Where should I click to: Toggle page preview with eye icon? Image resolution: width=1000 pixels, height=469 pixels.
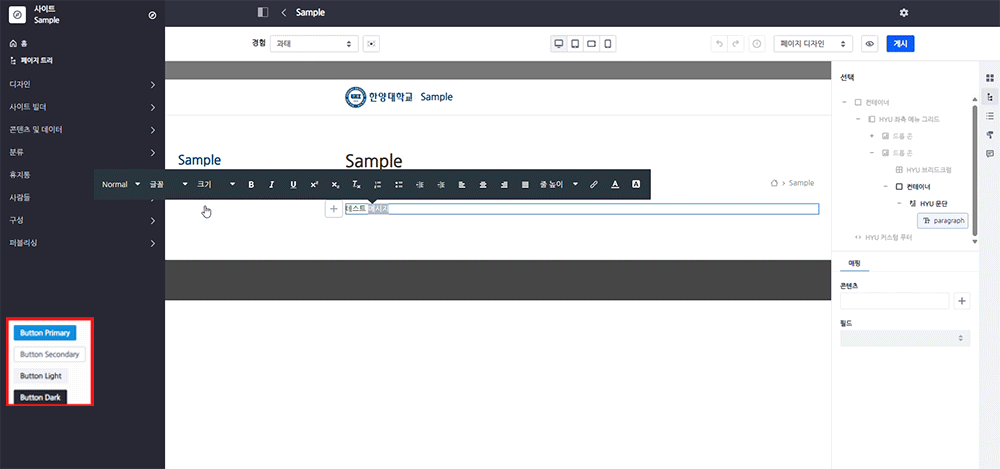[869, 44]
